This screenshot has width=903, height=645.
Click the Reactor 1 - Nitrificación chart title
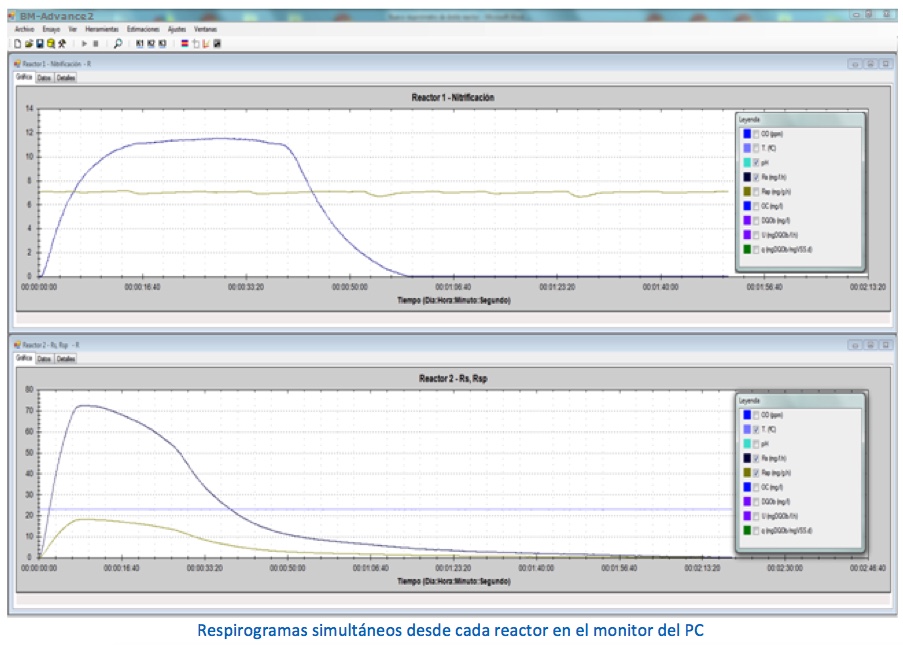click(x=453, y=97)
